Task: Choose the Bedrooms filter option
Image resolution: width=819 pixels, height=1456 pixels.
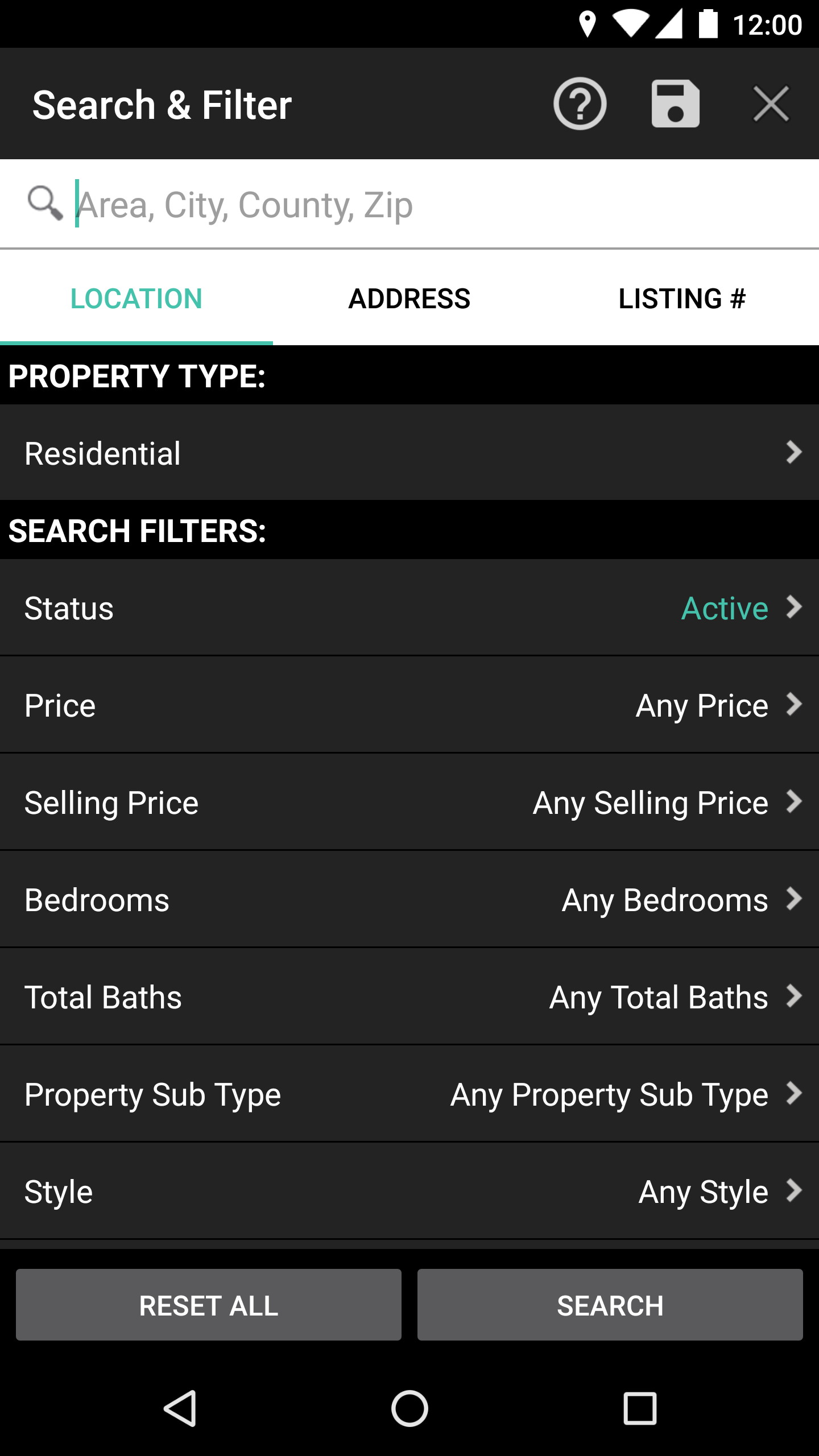Action: [x=409, y=899]
